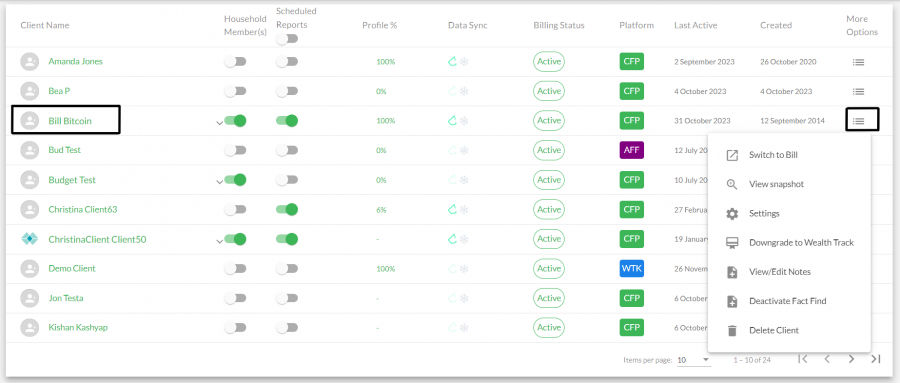The width and height of the screenshot is (900, 383).
Task: Go to the first page of clients
Action: (803, 359)
